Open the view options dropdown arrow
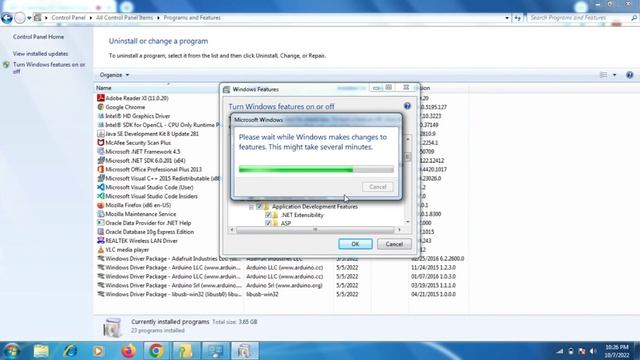 point(614,75)
